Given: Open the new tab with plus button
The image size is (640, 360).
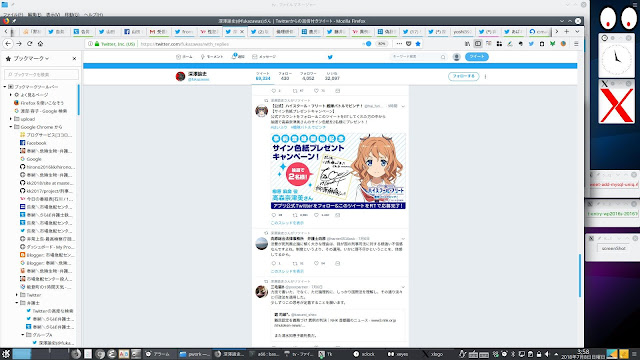Looking at the screenshot, I should point(567,31).
